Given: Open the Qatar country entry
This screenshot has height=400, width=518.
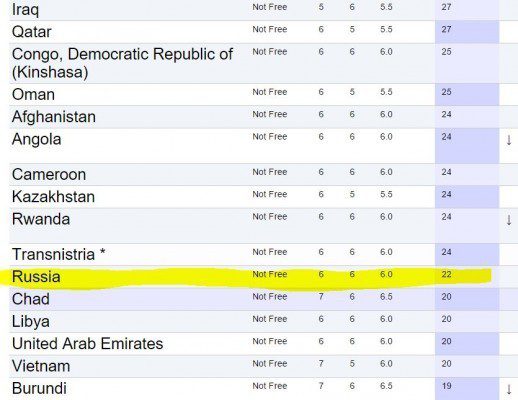Looking at the screenshot, I should click(32, 32).
